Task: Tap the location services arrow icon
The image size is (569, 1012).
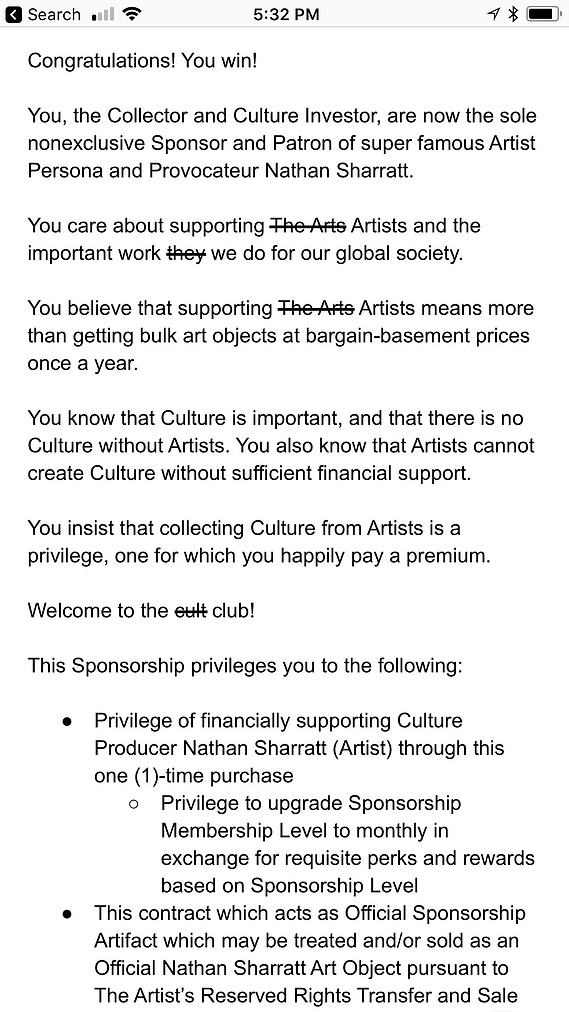Action: click(494, 14)
